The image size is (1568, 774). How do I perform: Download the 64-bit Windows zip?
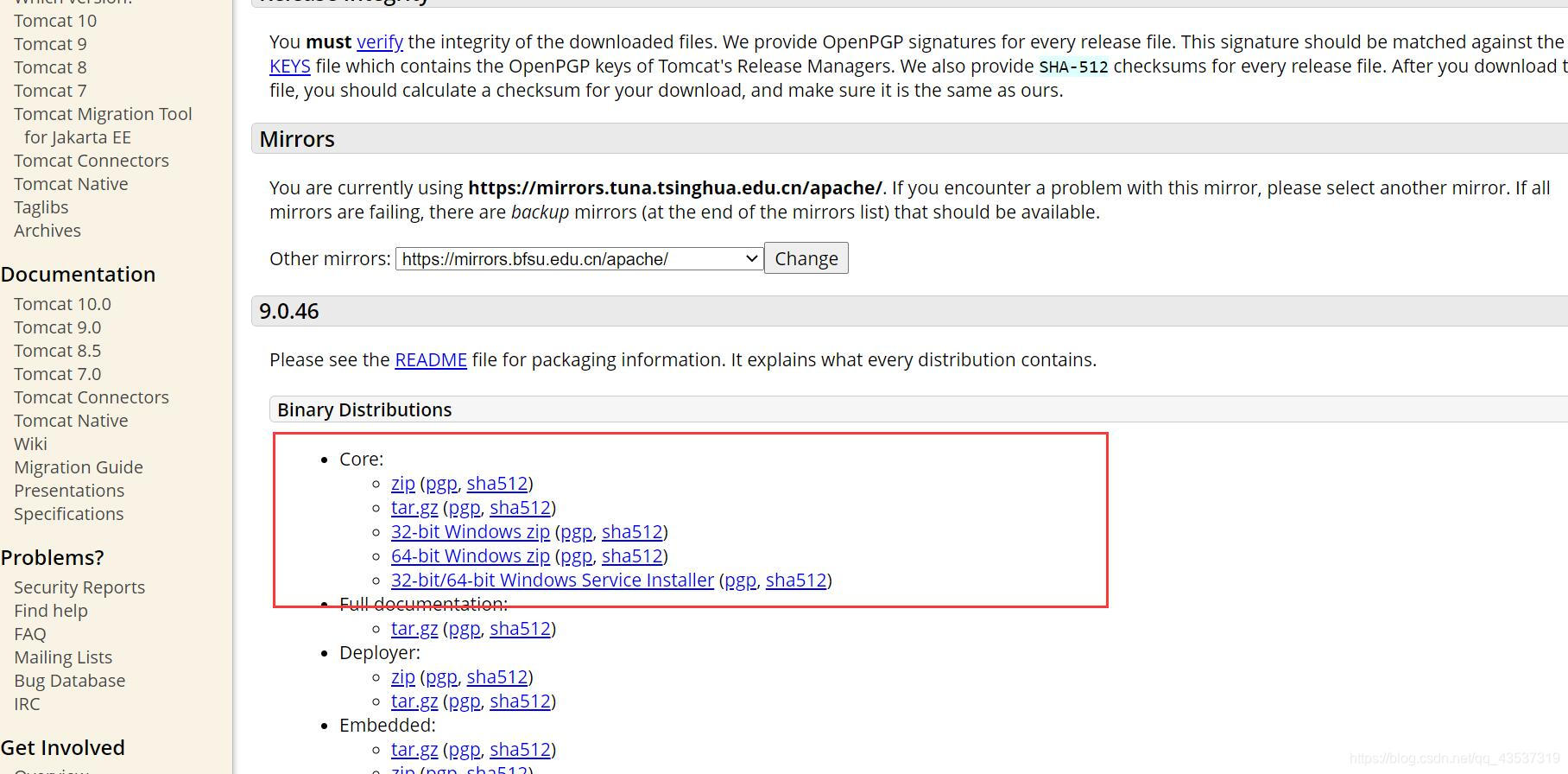coord(471,556)
